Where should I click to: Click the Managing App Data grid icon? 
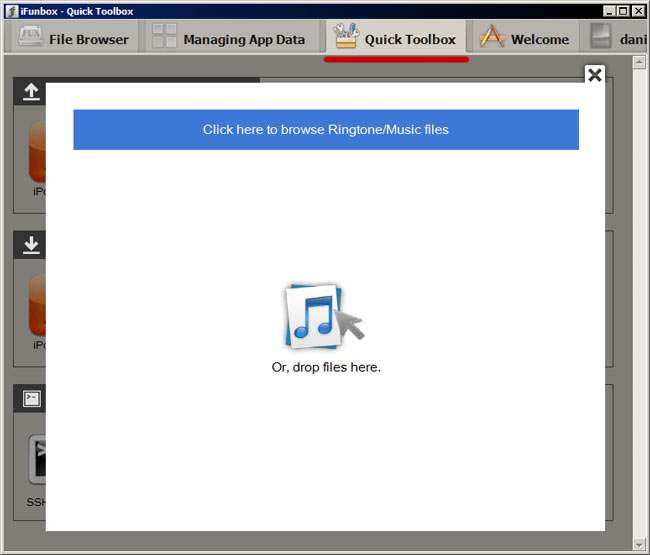(x=164, y=36)
